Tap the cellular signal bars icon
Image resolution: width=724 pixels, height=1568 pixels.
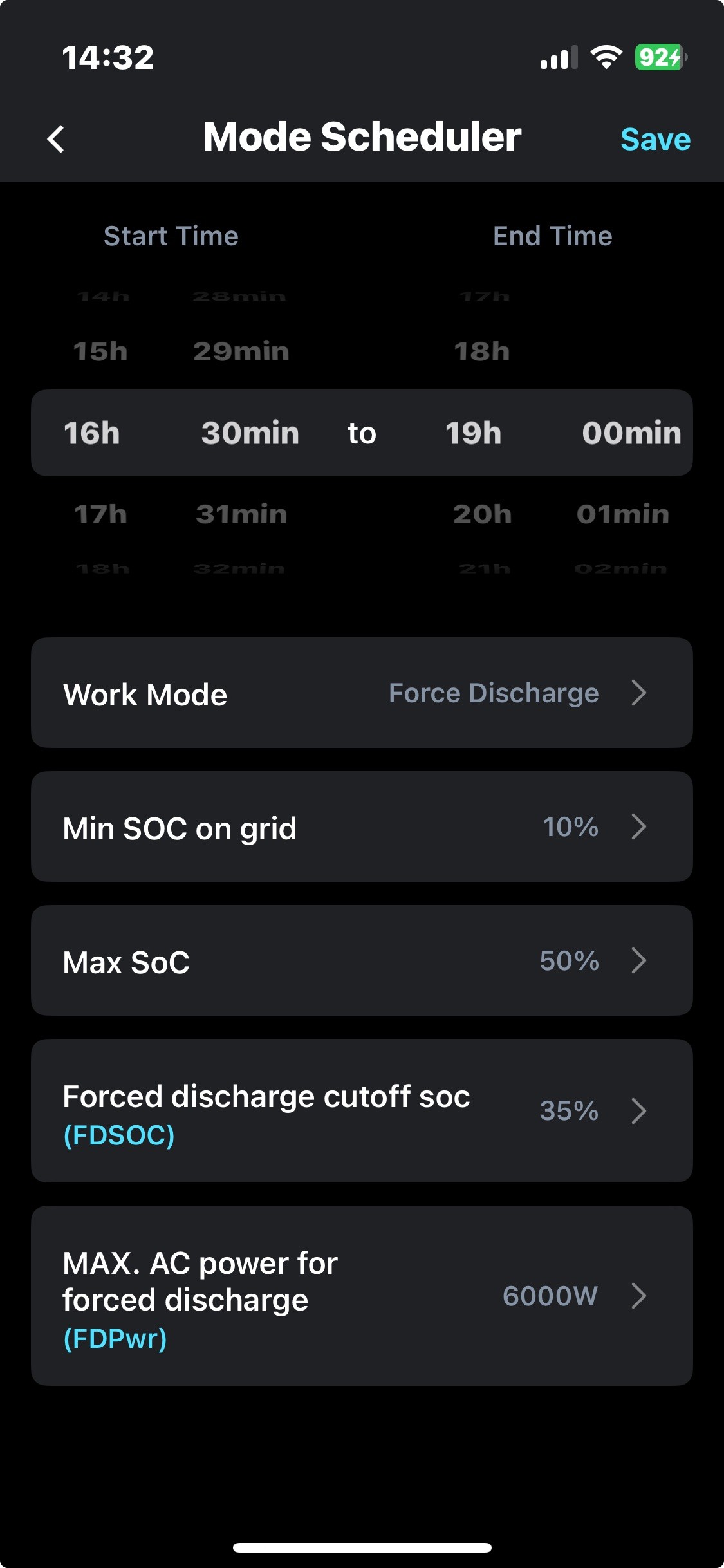pyautogui.click(x=558, y=57)
